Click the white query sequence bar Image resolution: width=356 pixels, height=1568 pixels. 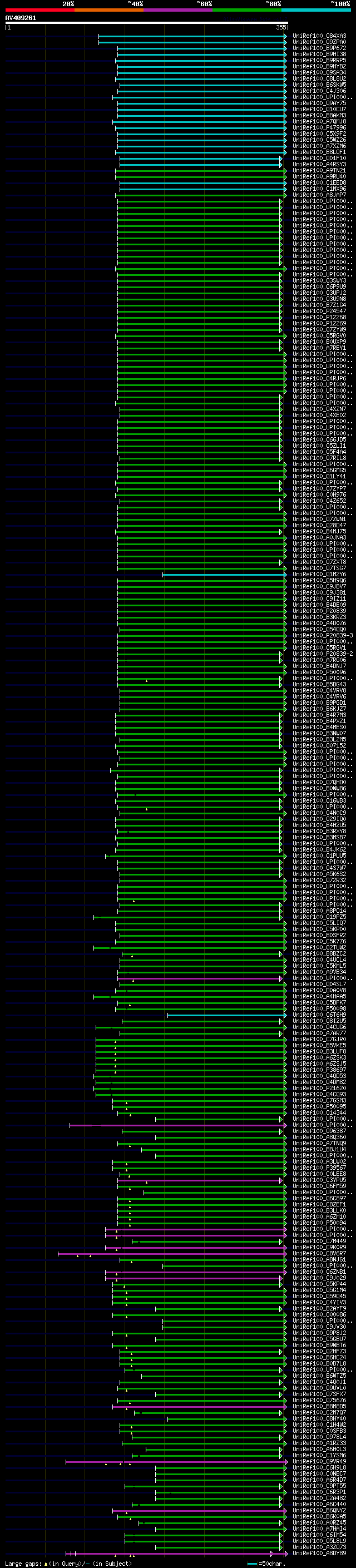coord(147,23)
